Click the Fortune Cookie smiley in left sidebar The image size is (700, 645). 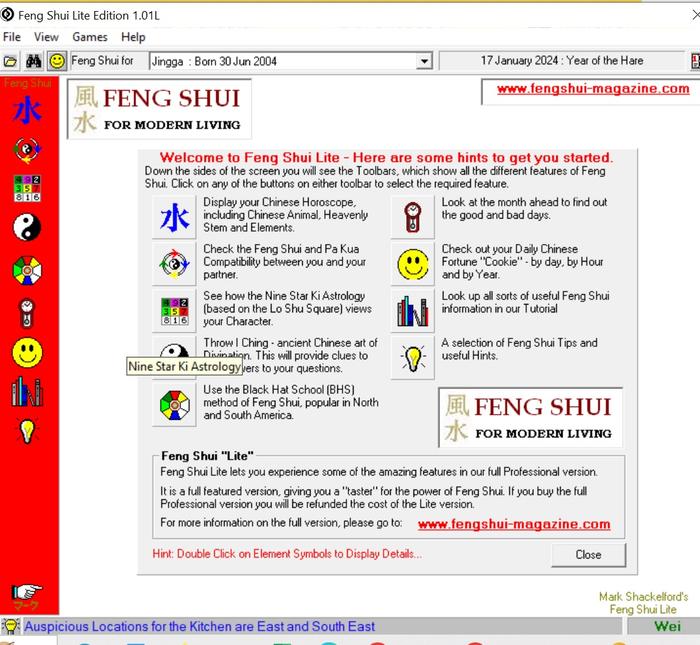27,352
